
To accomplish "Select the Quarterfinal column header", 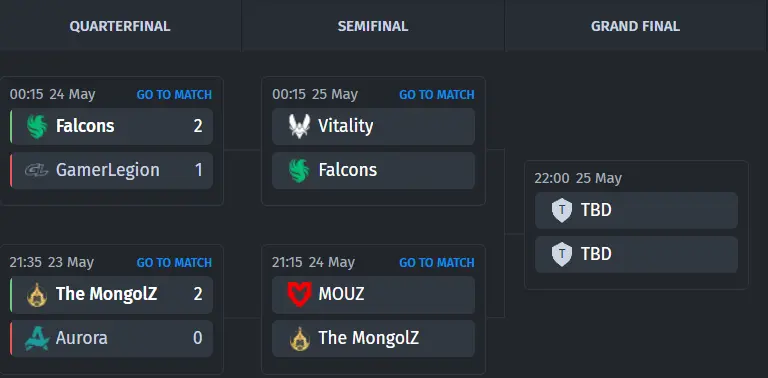I will pos(120,26).
